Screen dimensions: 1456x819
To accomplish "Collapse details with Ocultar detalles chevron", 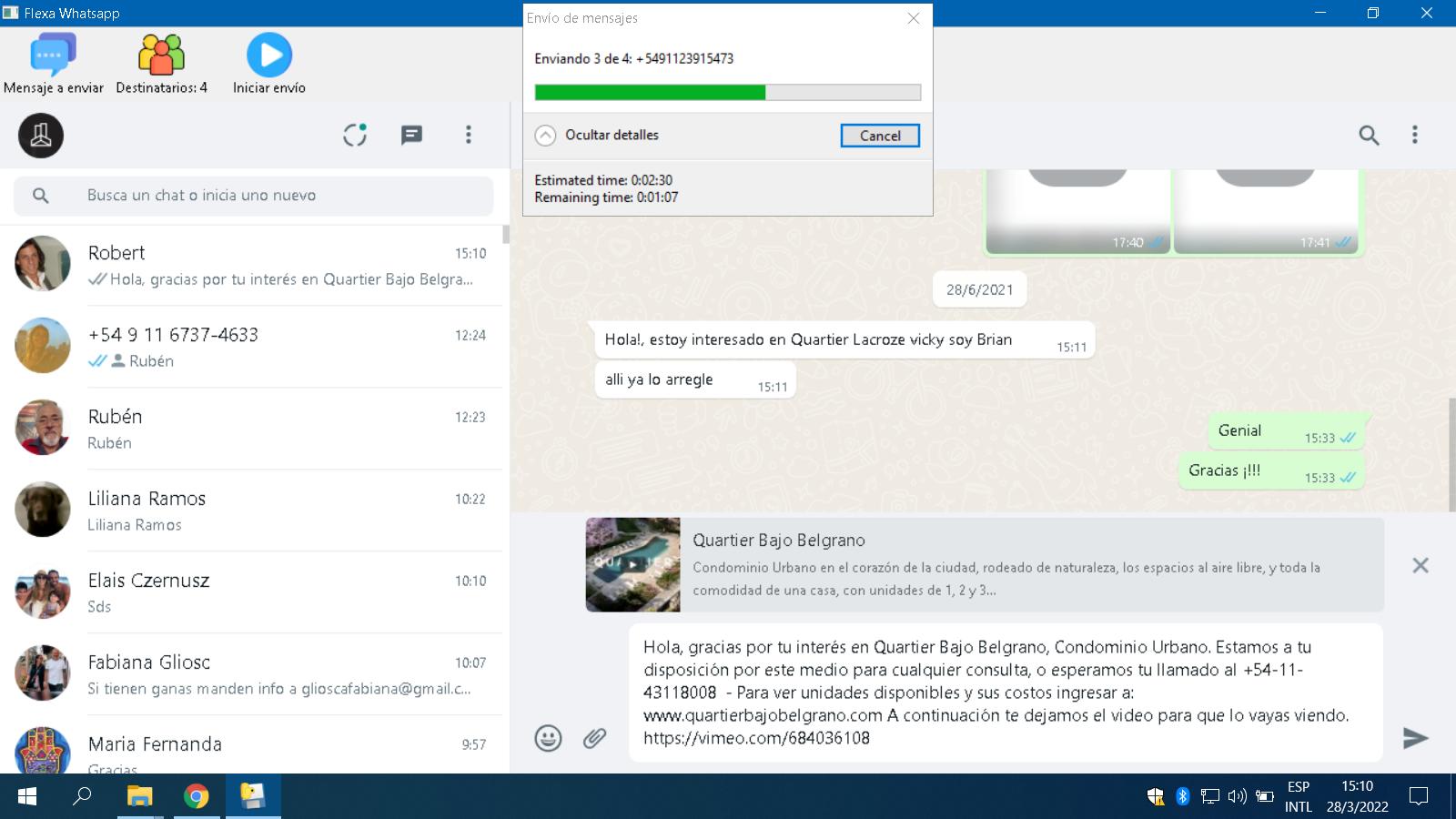I will [x=545, y=136].
